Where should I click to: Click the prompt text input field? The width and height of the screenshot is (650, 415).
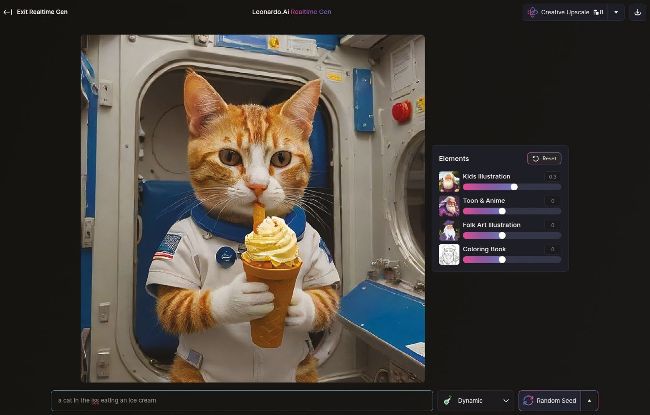click(x=240, y=400)
